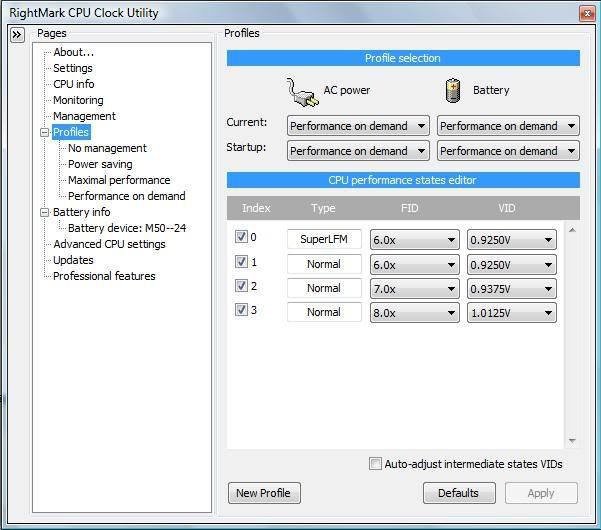Image resolution: width=601 pixels, height=530 pixels.
Task: Click the CPU performance states editor header
Action: click(403, 180)
